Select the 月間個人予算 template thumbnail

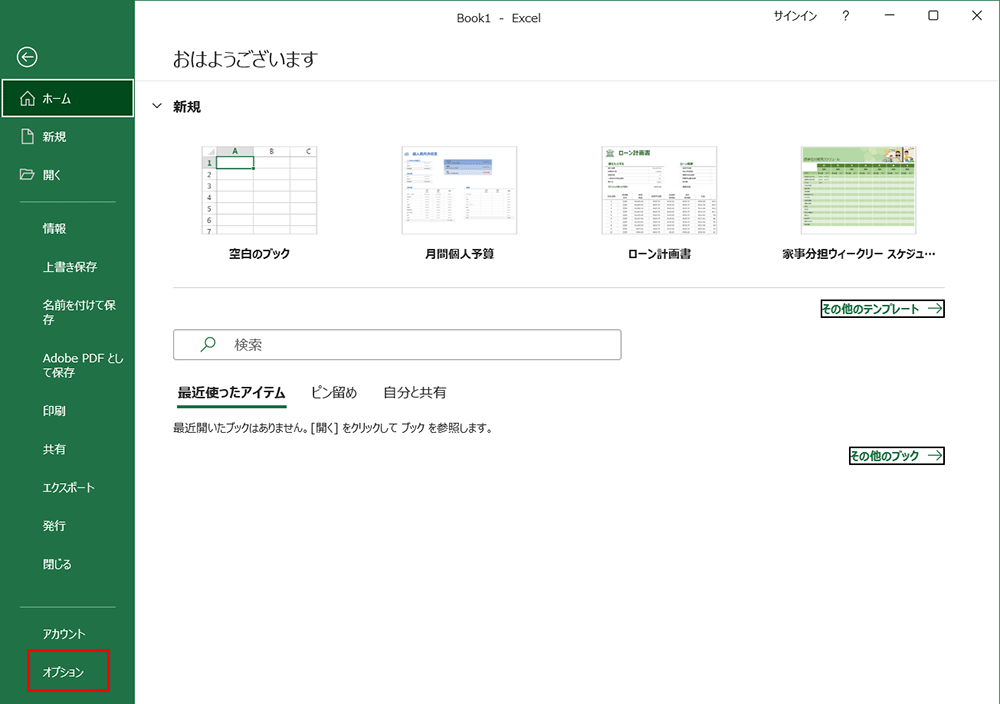pos(459,190)
